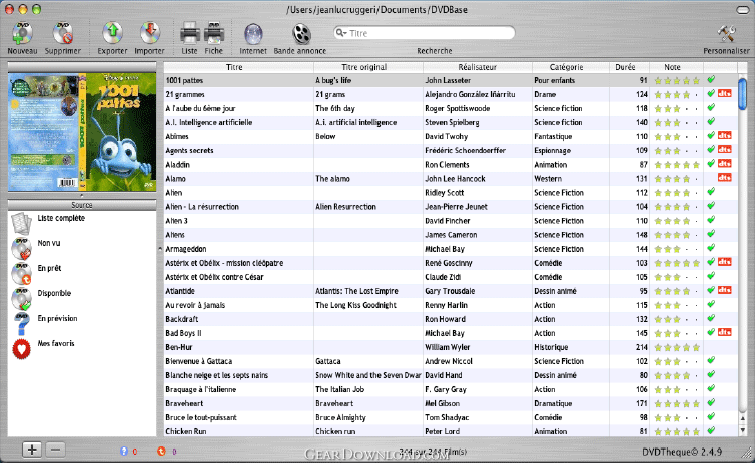Click the star rating of Ben-Hur
Screen dimensions: 755x463
click(x=677, y=347)
